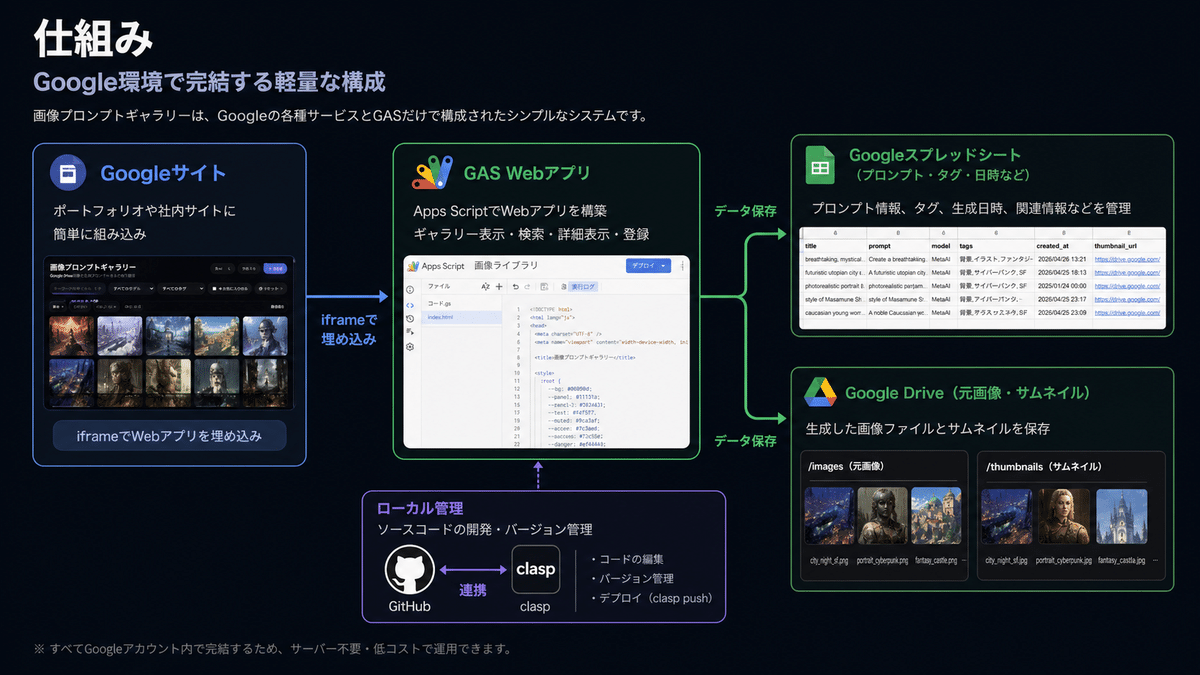
Task: Click the fantasy_castle.jpg thumbnail image
Action: pos(1121,516)
